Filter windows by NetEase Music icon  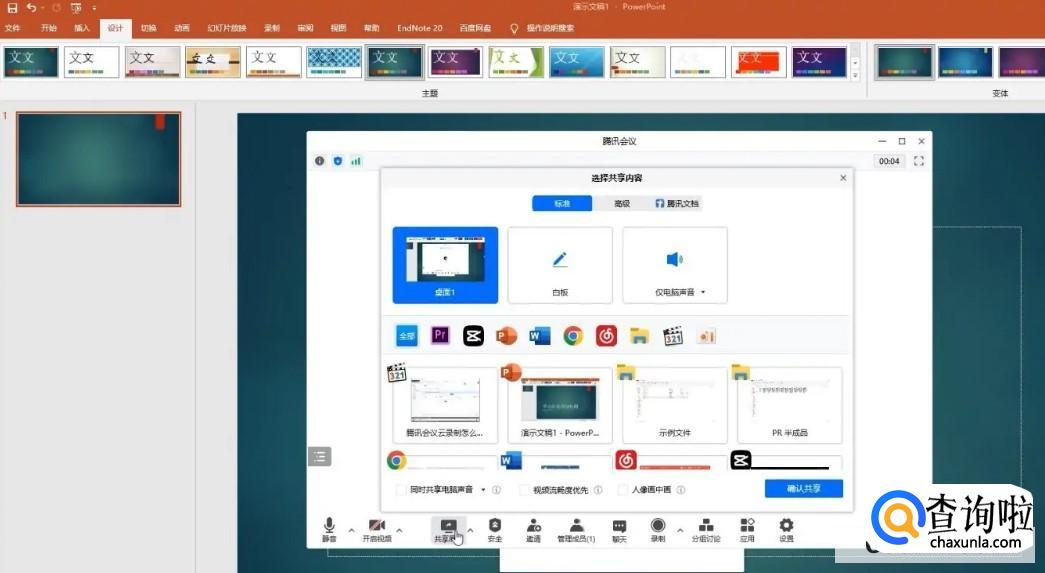pos(606,335)
